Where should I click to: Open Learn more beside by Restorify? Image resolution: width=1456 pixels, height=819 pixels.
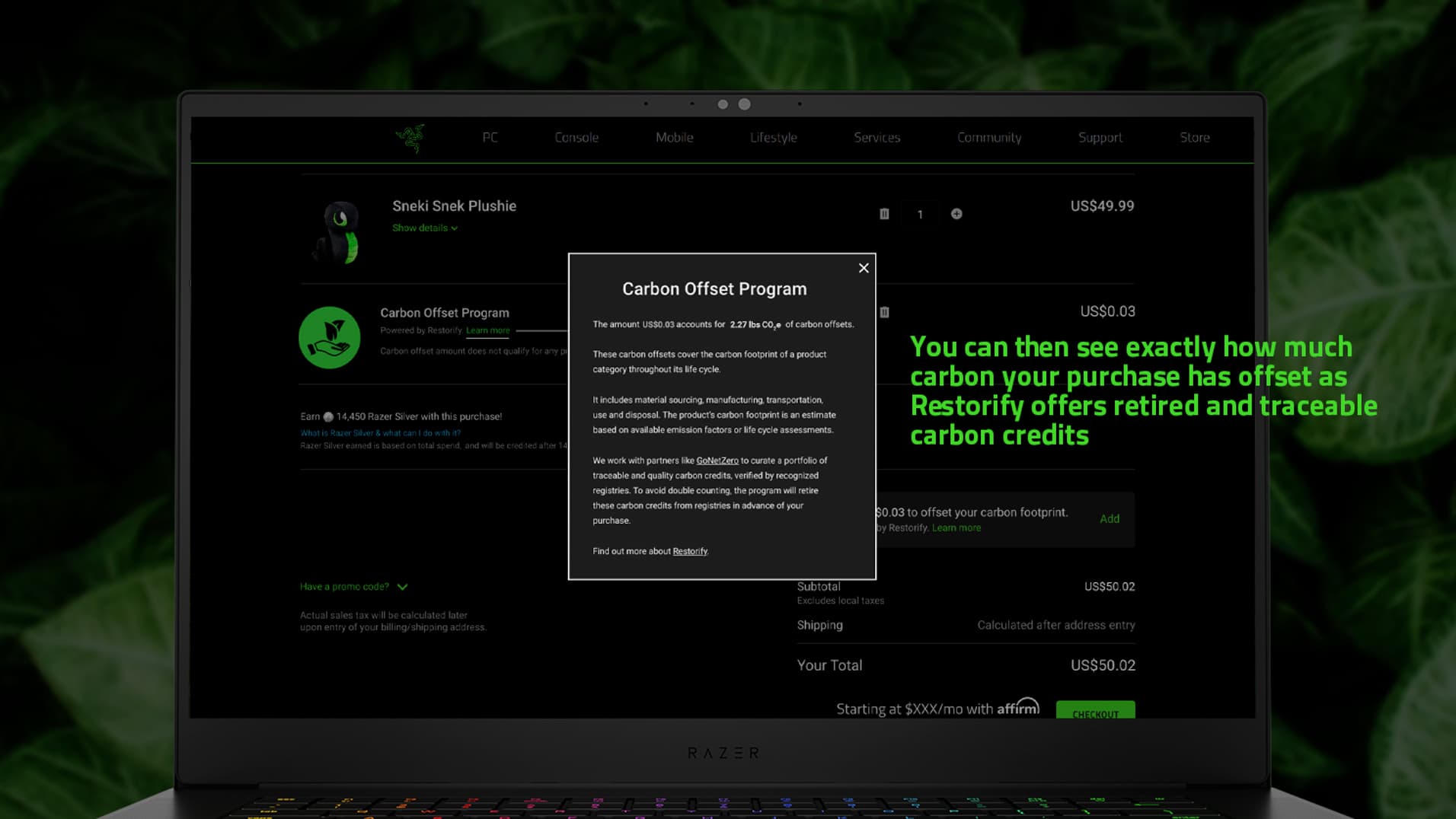pos(956,527)
